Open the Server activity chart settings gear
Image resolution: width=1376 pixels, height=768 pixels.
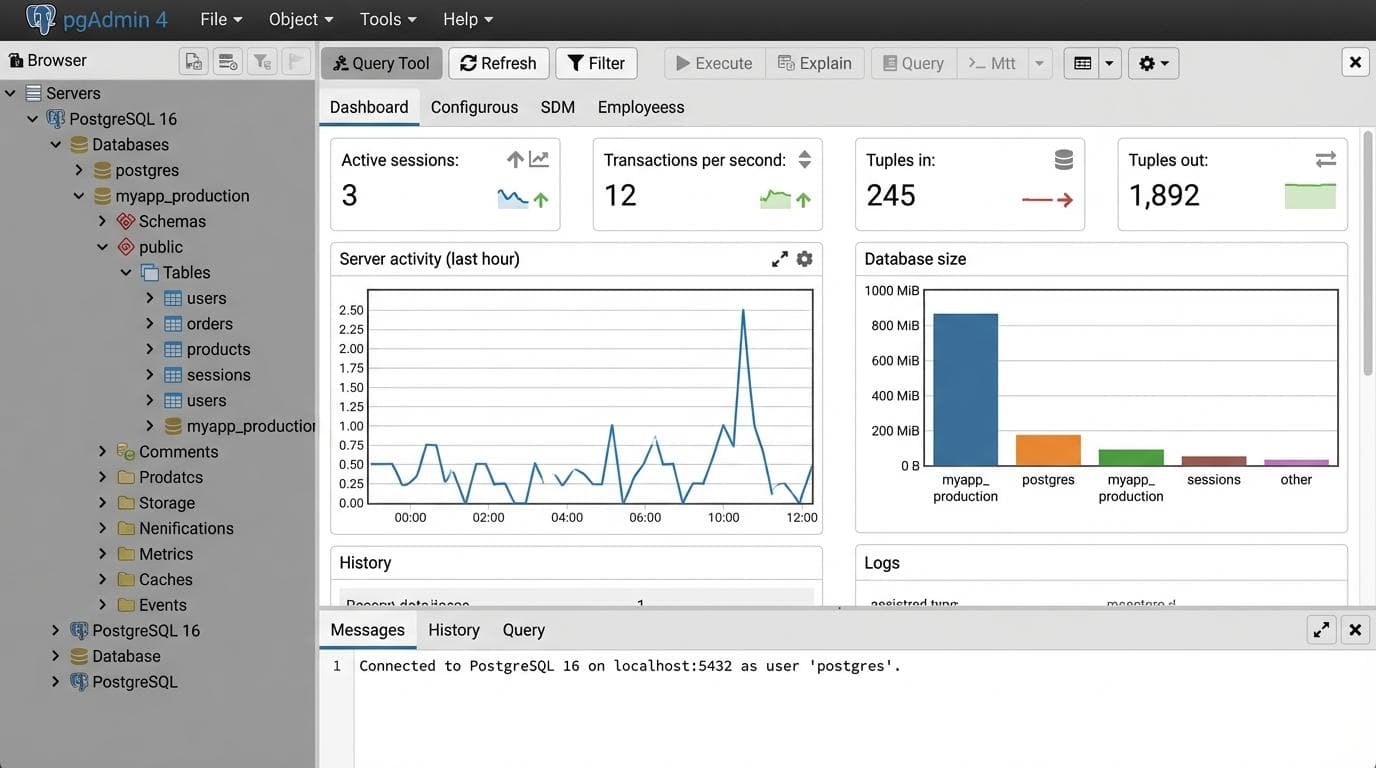(x=805, y=258)
